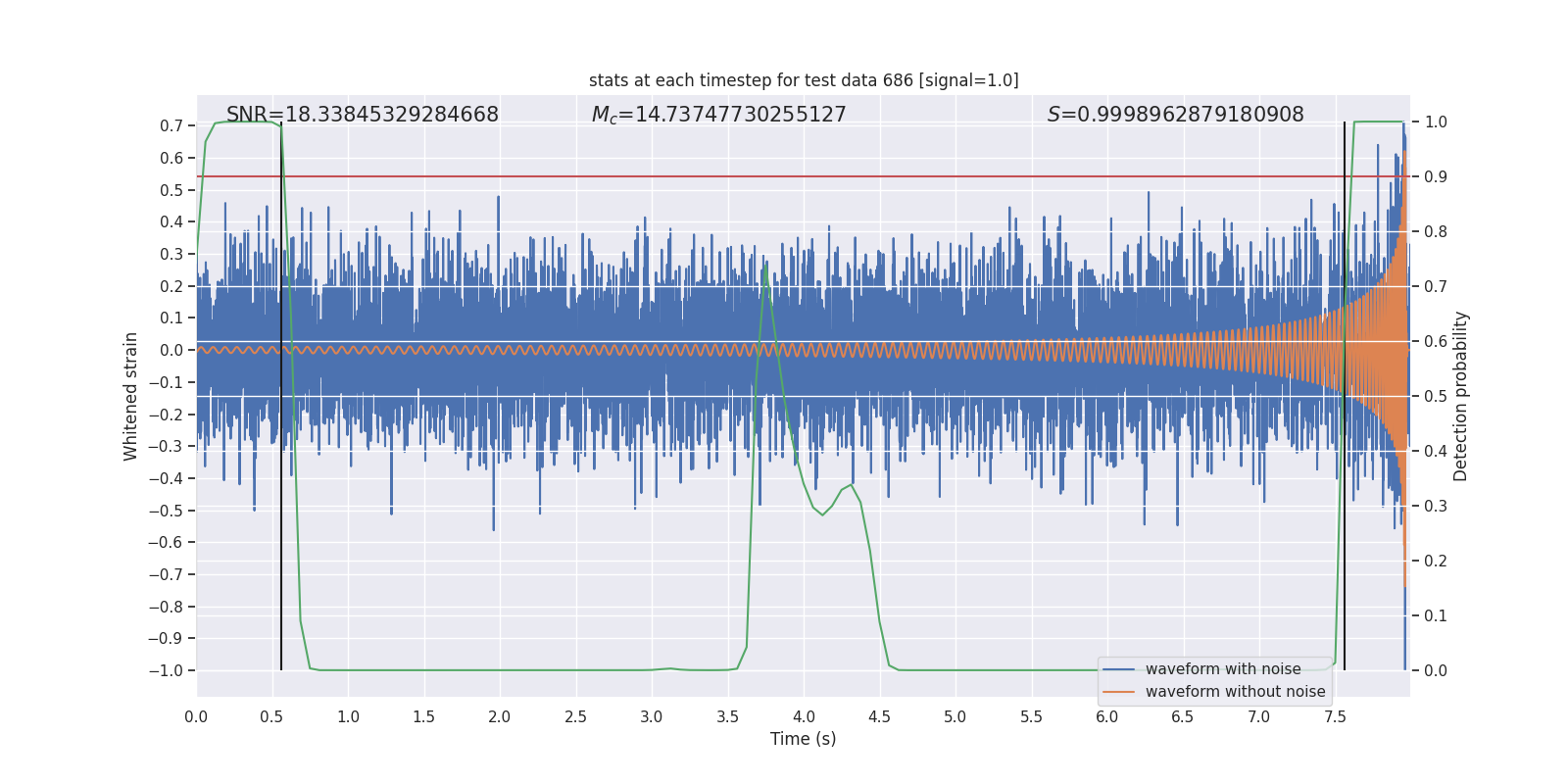The image size is (1568, 784).
Task: Click the 0.7 tick on the Whitened strain axis
Action: pos(171,125)
